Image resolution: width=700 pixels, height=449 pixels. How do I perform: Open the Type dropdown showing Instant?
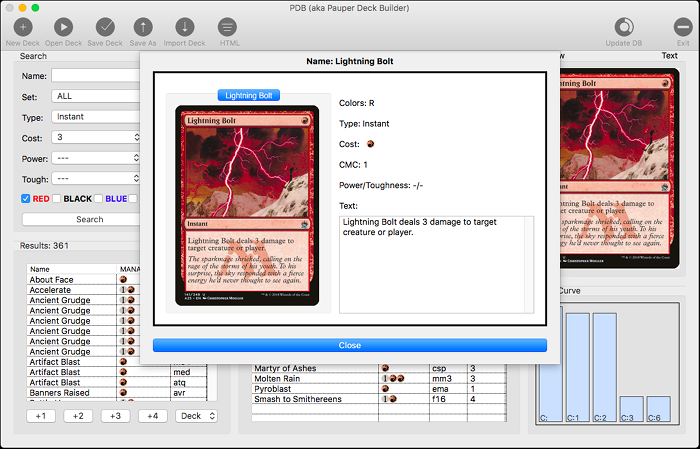96,116
